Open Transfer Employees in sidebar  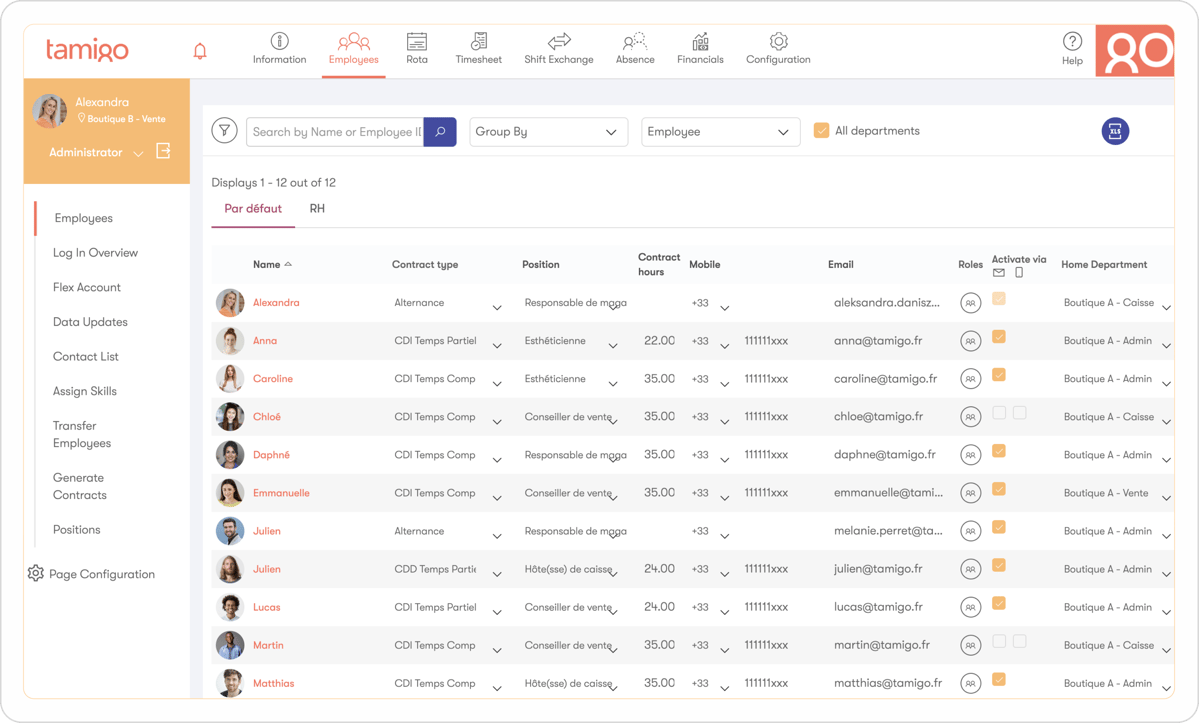[82, 434]
